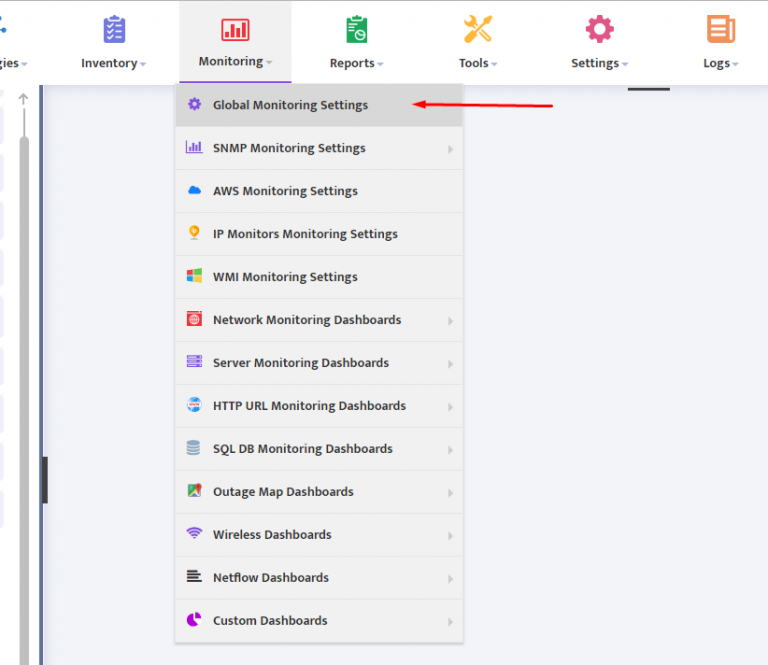Click the sidebar collapse handle
Screen dimensions: 768x665
pos(44,480)
